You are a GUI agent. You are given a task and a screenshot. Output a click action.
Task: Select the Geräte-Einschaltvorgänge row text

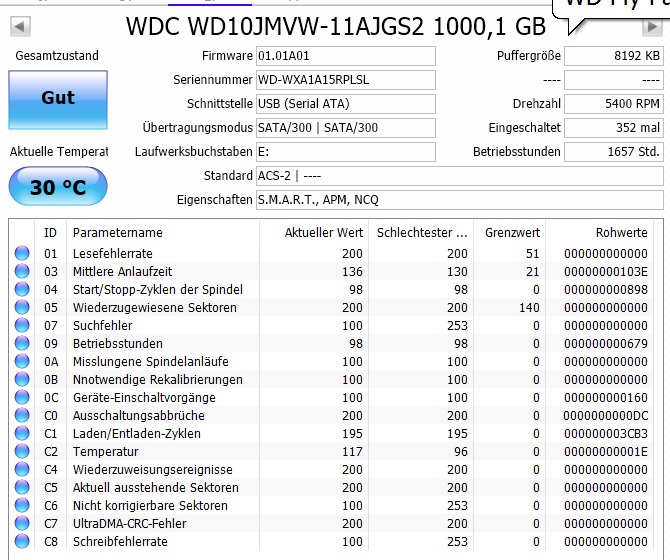click(x=144, y=398)
